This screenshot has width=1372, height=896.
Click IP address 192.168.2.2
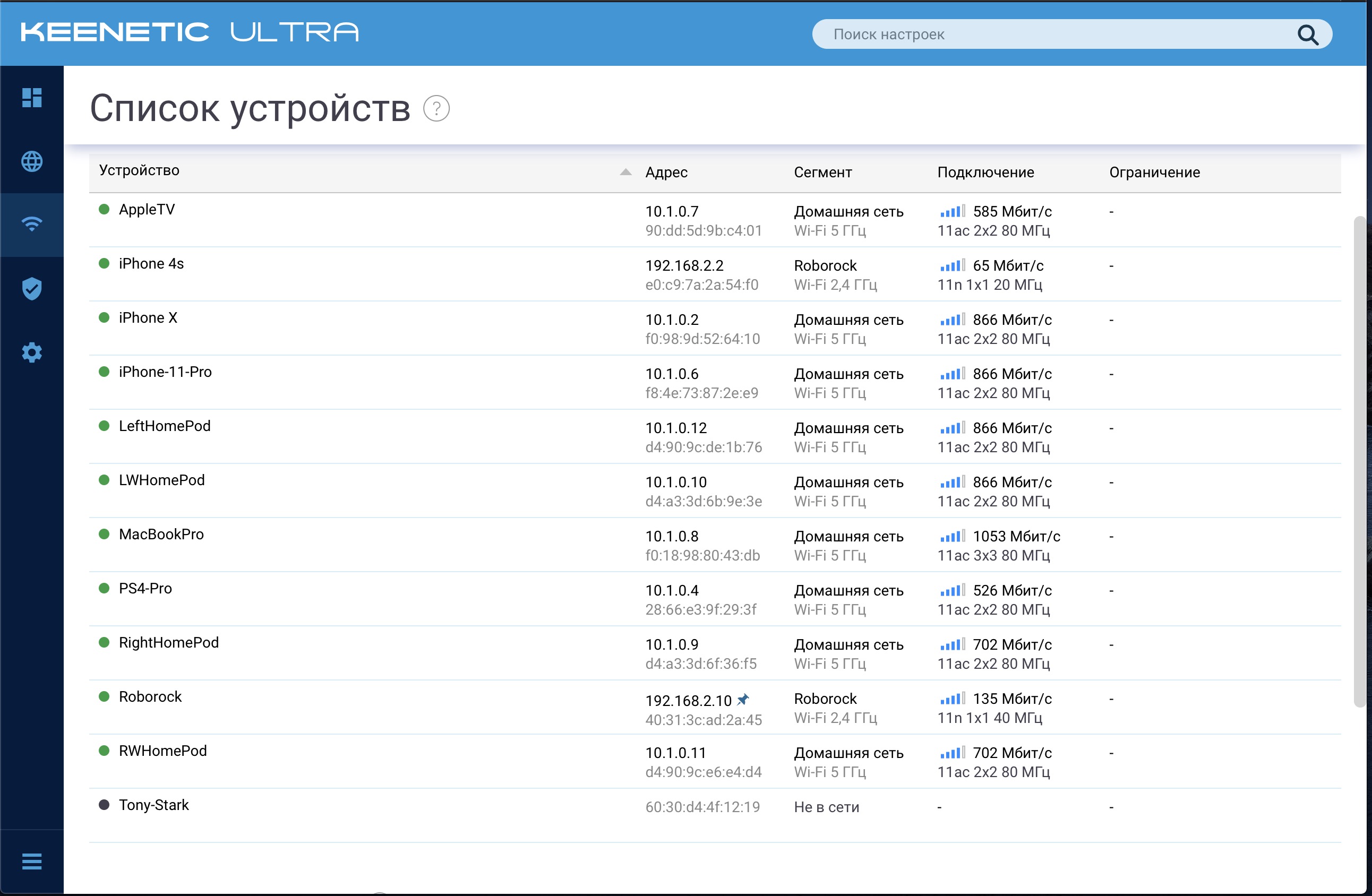(684, 265)
